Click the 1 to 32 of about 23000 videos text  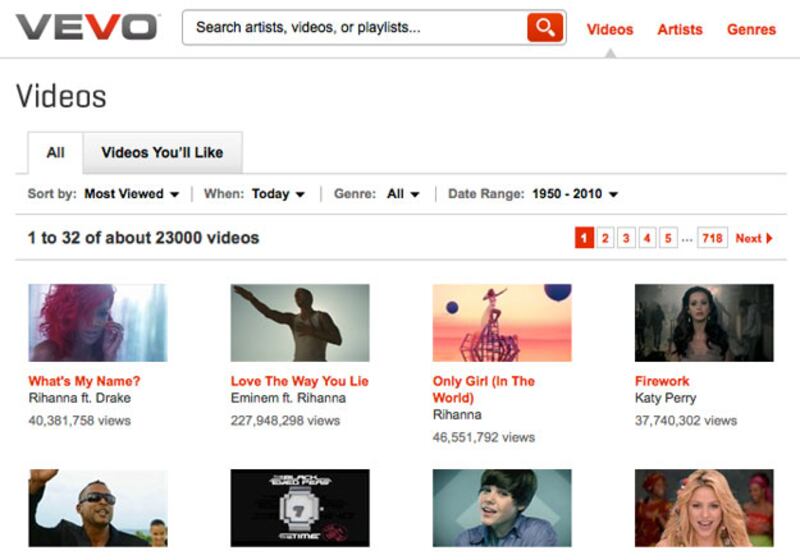click(x=143, y=238)
